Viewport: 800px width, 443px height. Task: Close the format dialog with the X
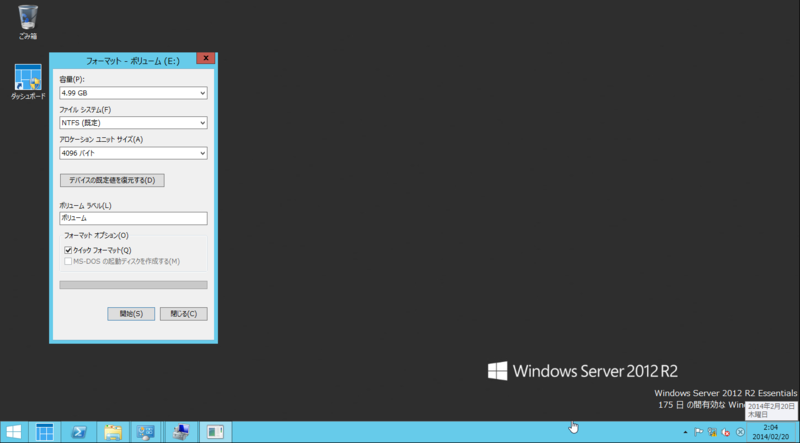point(206,58)
